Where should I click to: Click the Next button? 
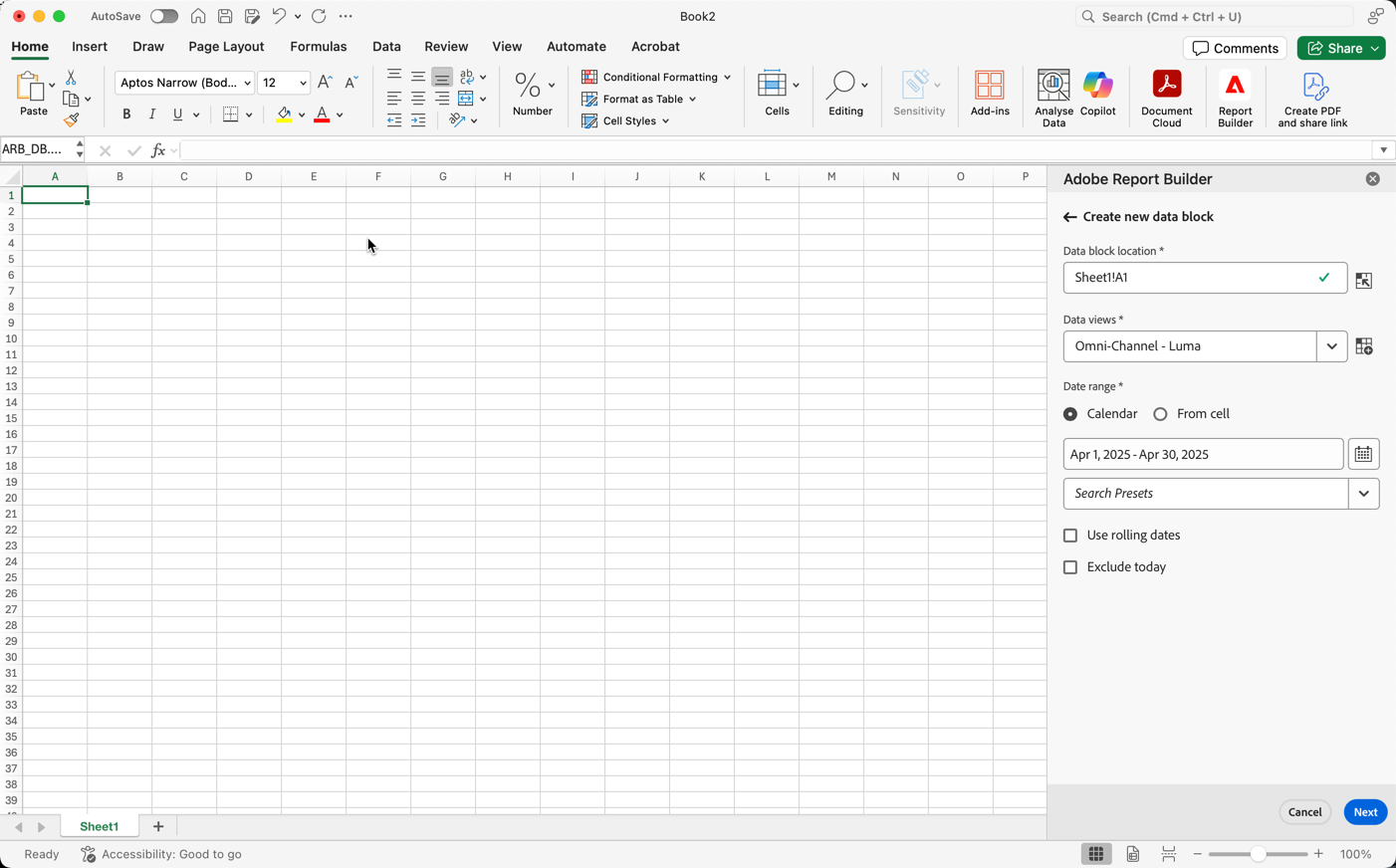click(x=1365, y=812)
